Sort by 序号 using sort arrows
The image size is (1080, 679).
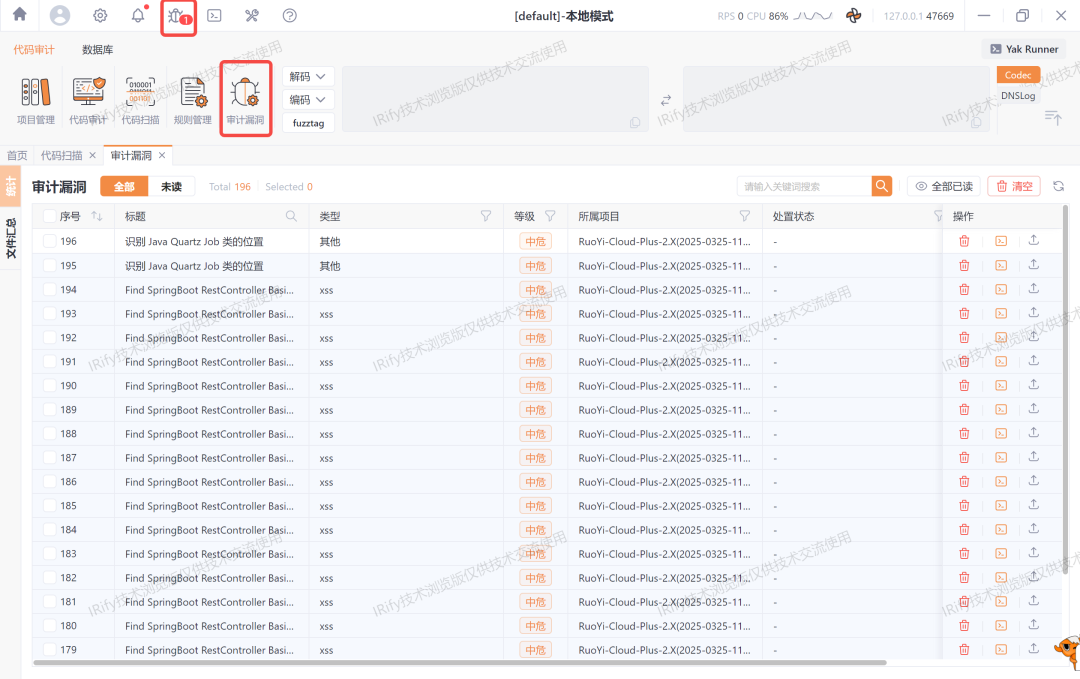[x=96, y=216]
